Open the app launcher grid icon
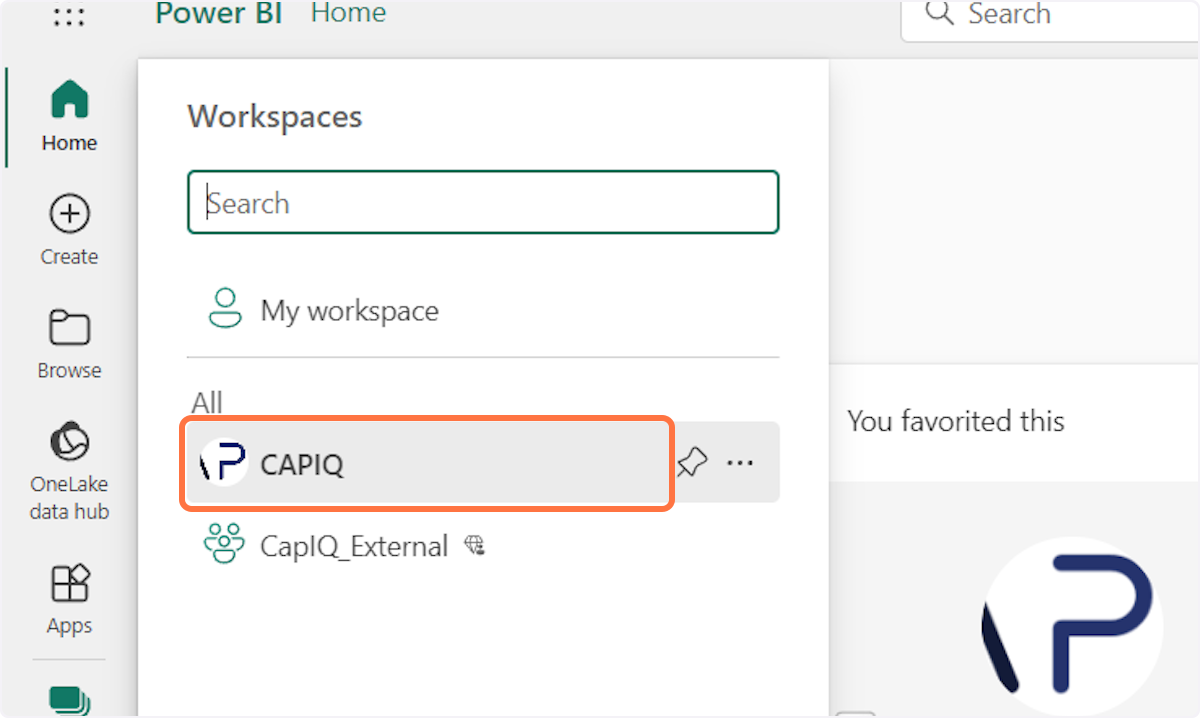 point(68,17)
